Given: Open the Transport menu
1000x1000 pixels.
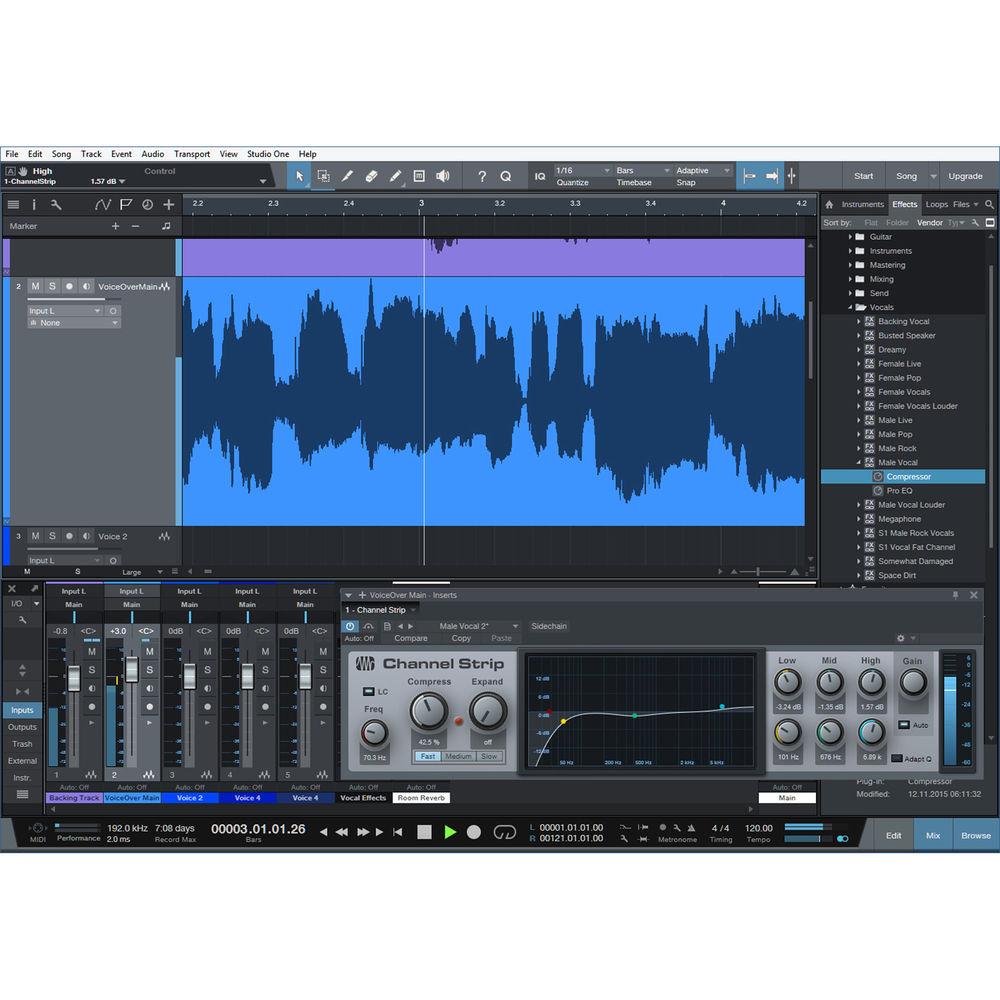Looking at the screenshot, I should tap(192, 153).
